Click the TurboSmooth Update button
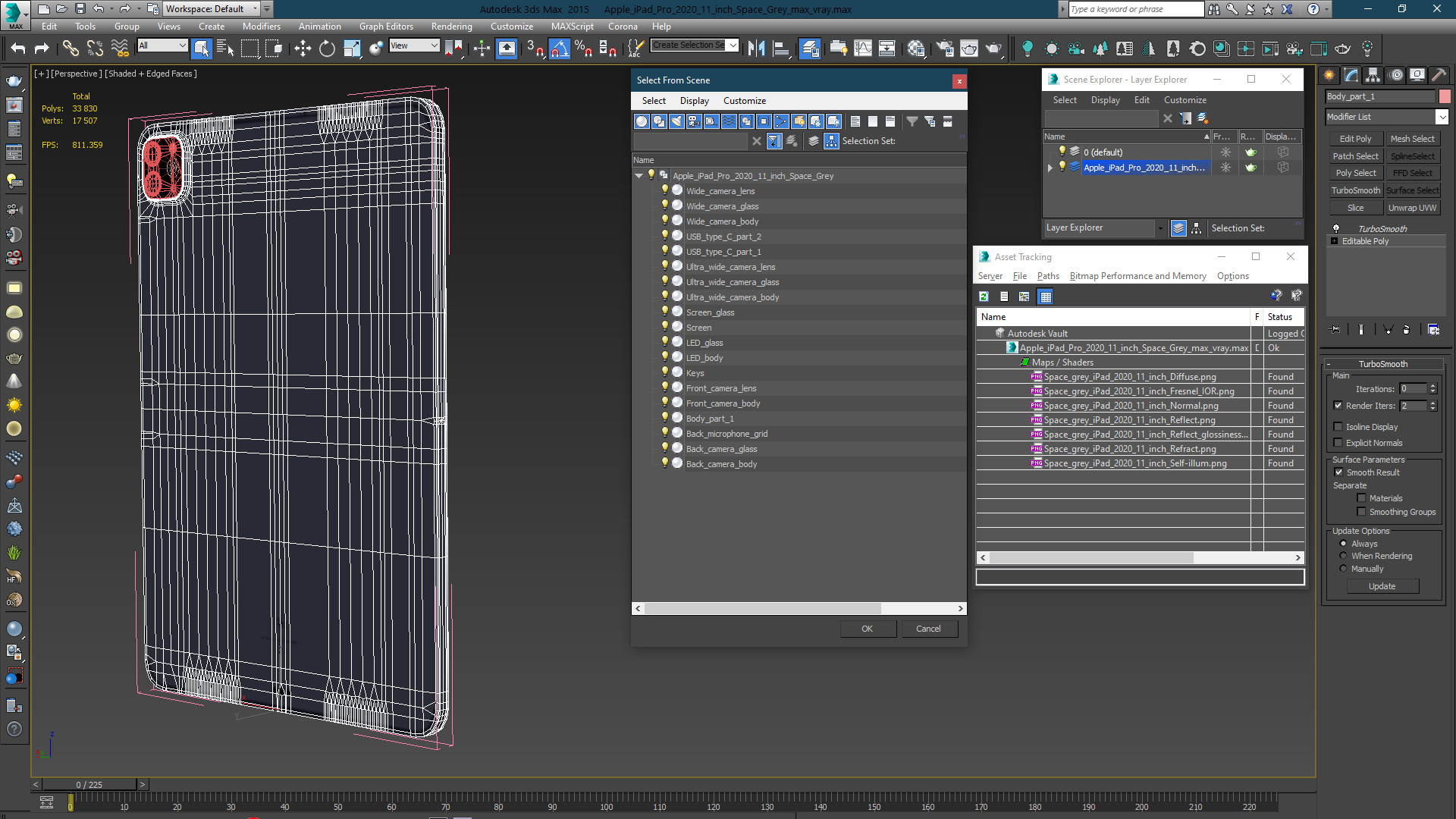The width and height of the screenshot is (1456, 819). pyautogui.click(x=1382, y=586)
